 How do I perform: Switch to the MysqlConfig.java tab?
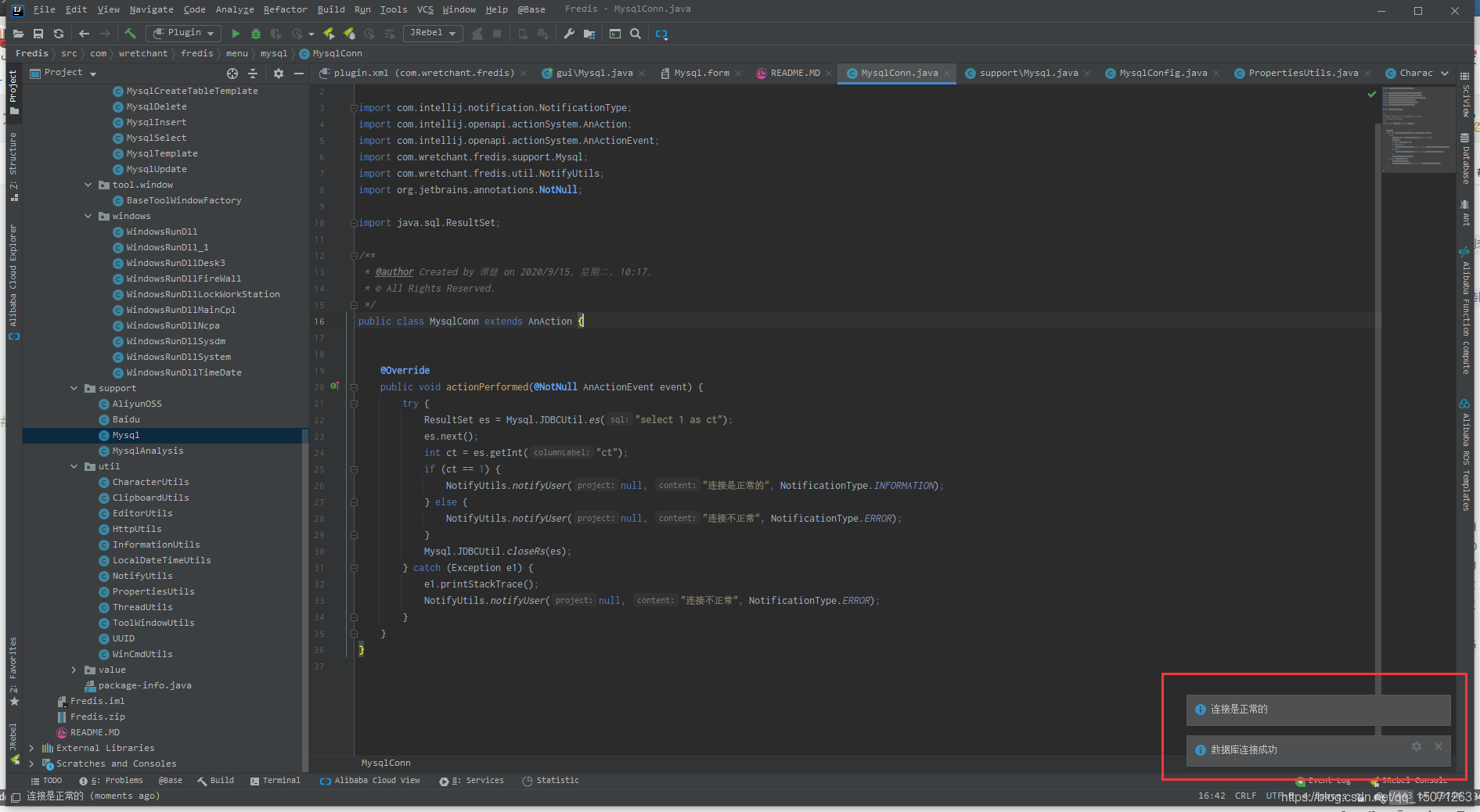pos(1162,73)
